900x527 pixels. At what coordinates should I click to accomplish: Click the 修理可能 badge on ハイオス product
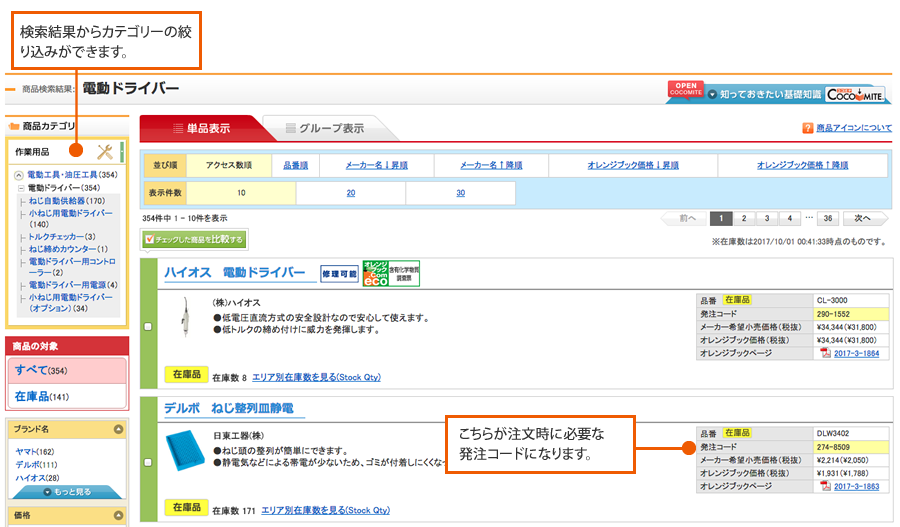point(339,274)
